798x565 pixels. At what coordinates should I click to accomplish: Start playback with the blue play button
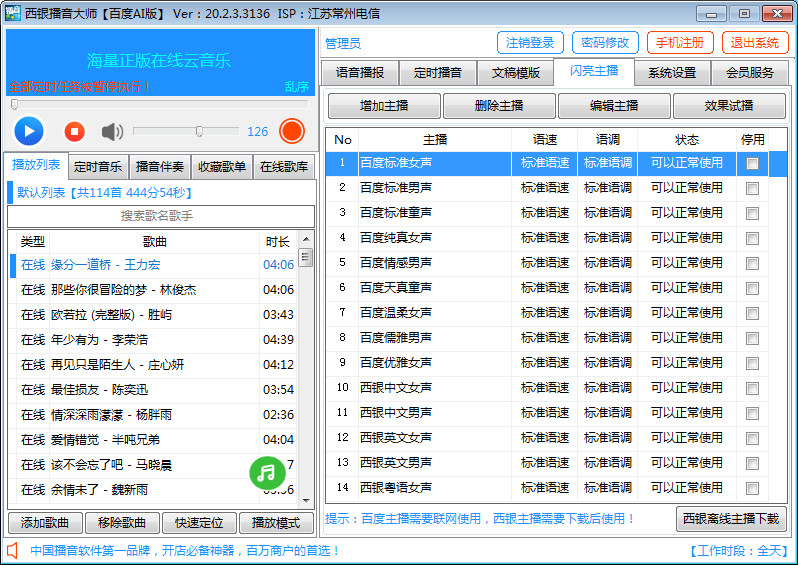click(x=29, y=132)
